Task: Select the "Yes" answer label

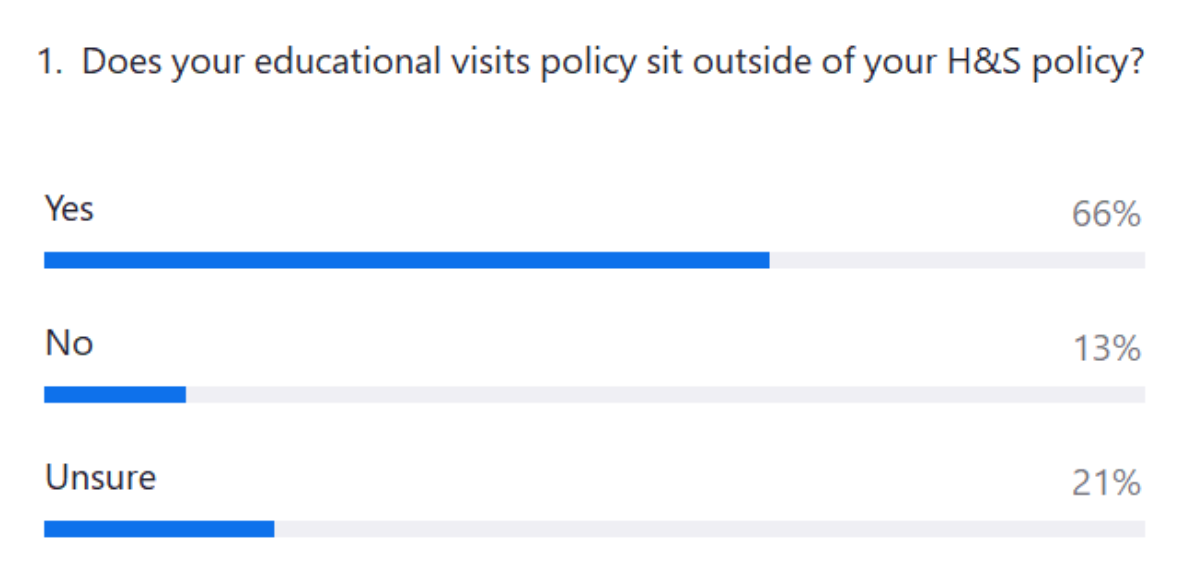Action: pyautogui.click(x=69, y=209)
